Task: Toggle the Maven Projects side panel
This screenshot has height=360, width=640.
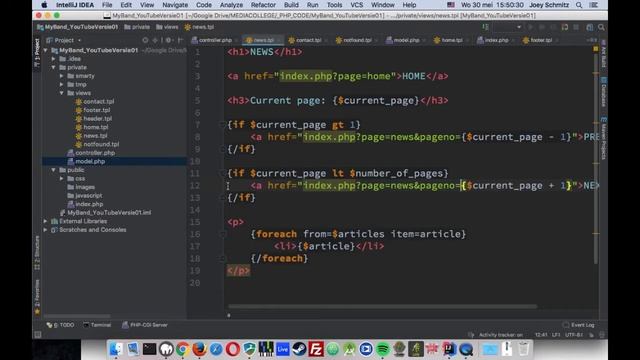Action: [x=604, y=138]
